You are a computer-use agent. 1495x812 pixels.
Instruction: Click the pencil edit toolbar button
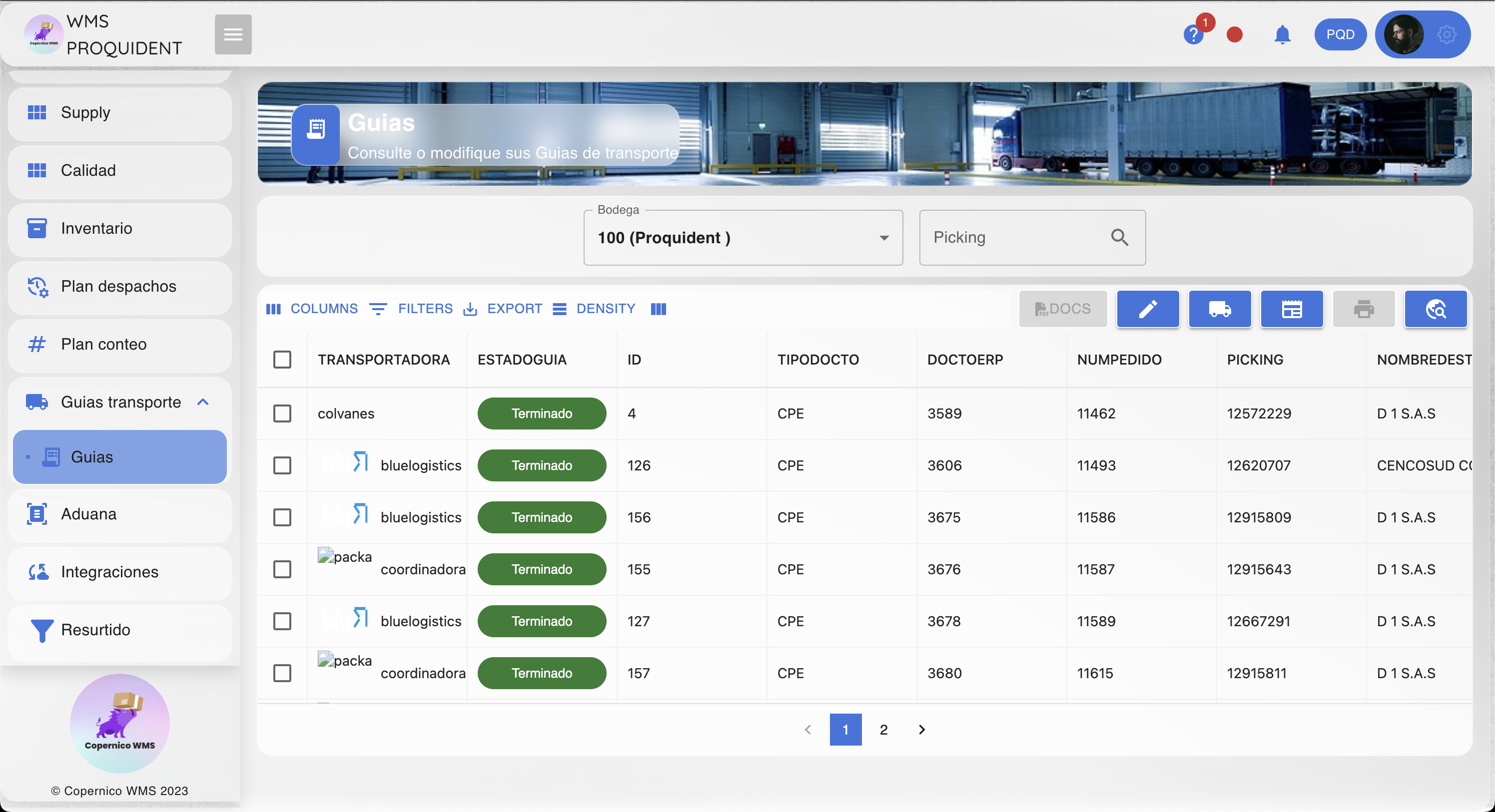tap(1147, 309)
